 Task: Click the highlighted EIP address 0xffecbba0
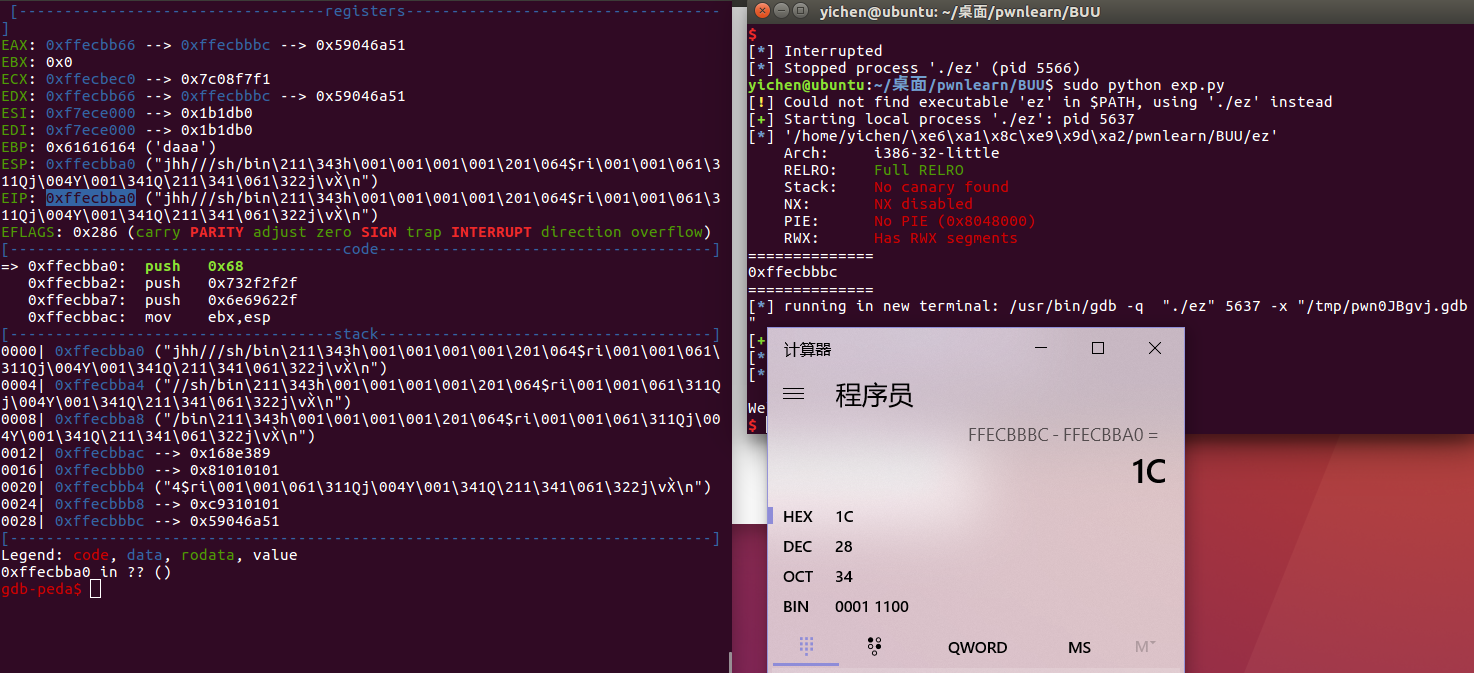tap(91, 198)
